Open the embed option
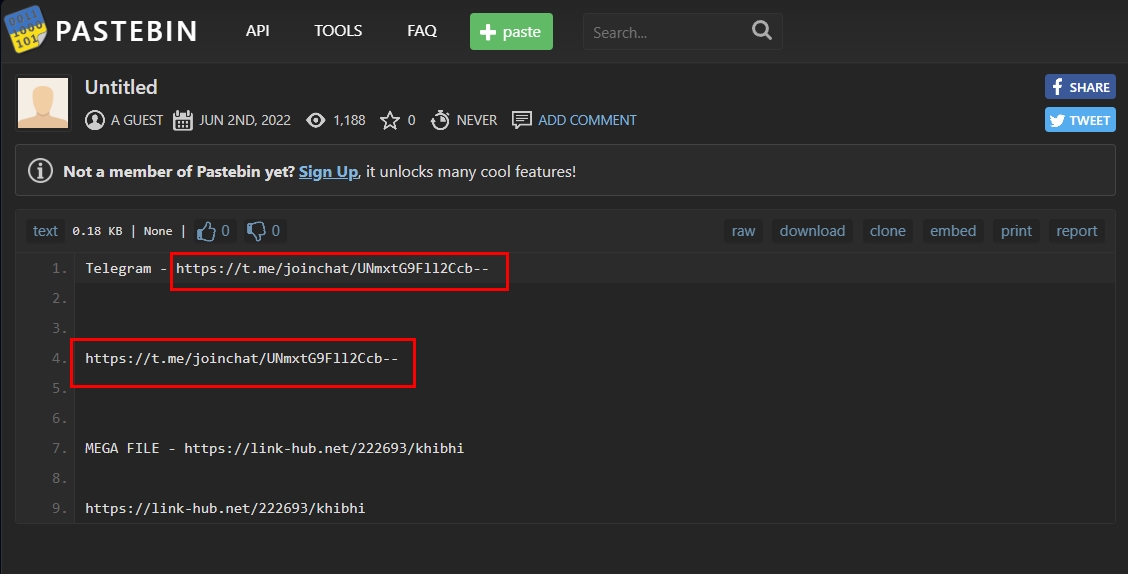This screenshot has width=1128, height=574. tap(953, 231)
